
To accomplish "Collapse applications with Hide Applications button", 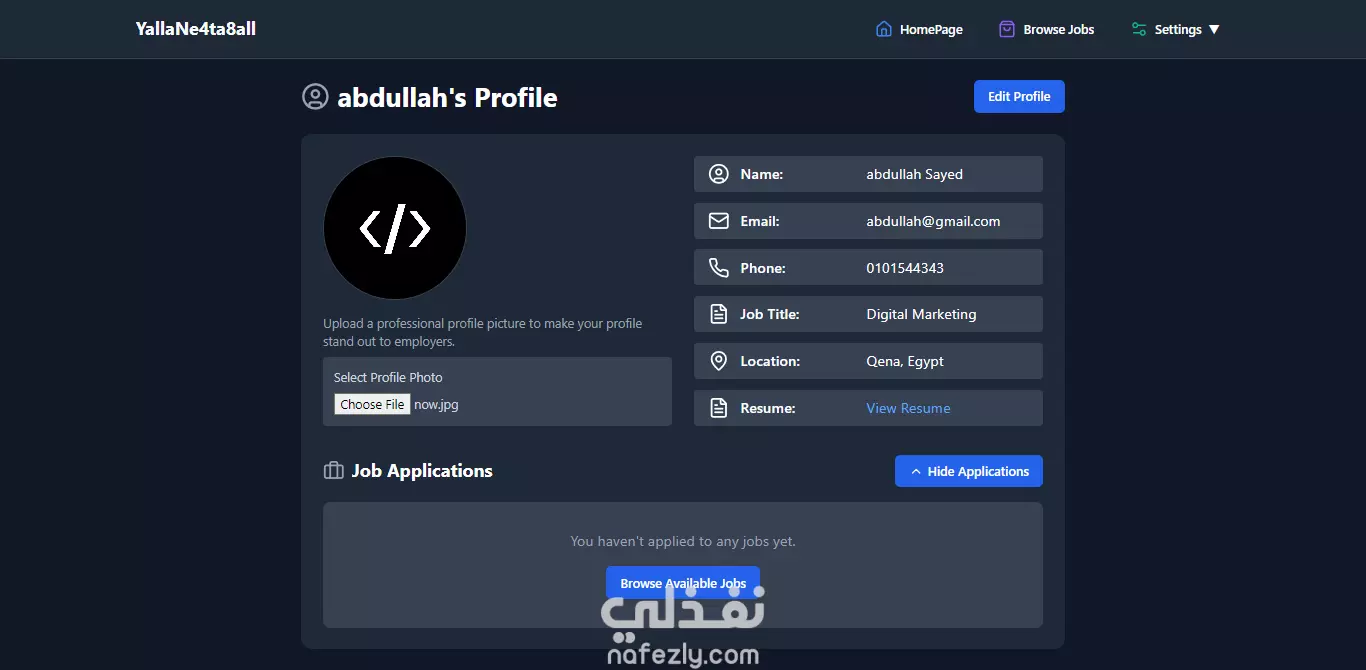I will 968,471.
